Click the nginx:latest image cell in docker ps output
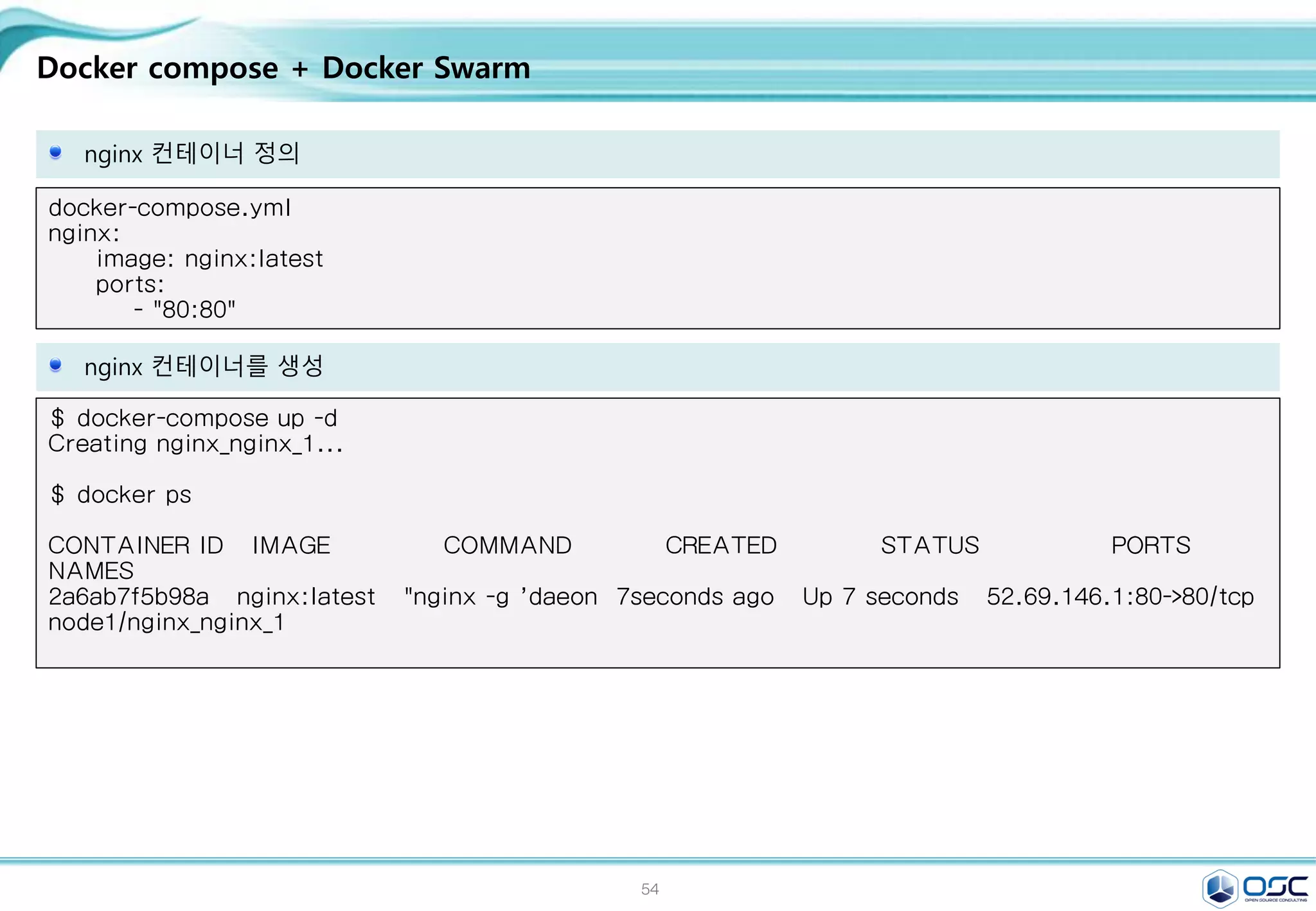The width and height of the screenshot is (1316, 911). click(x=306, y=597)
